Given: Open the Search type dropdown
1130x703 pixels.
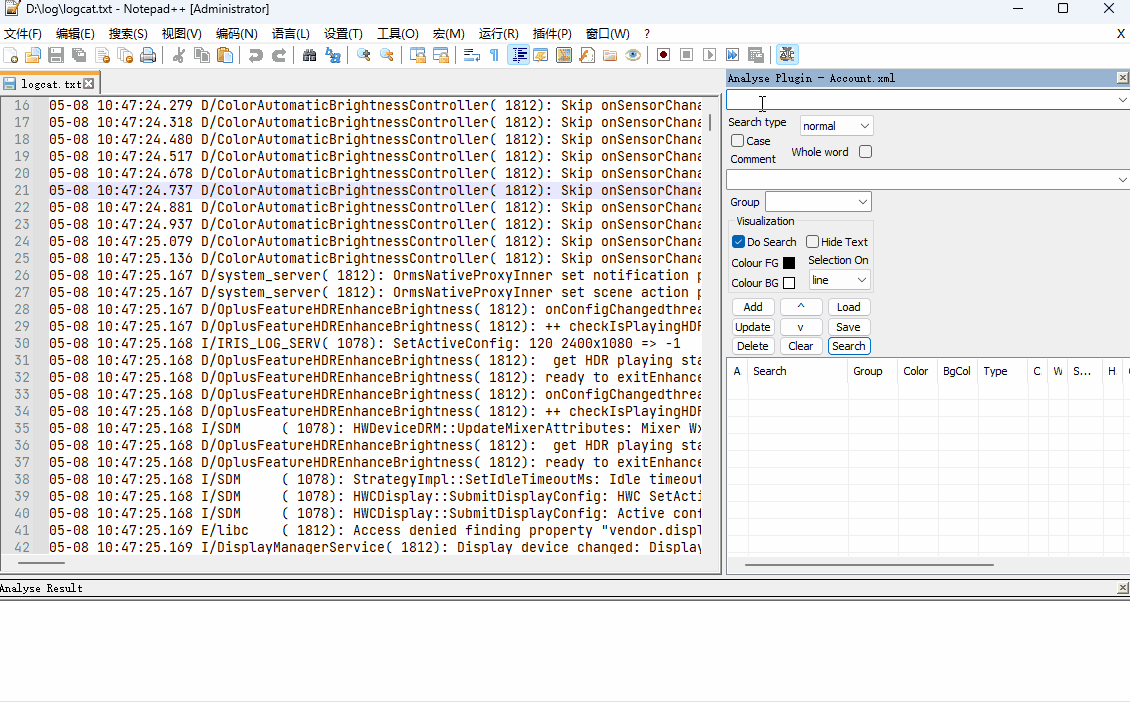Looking at the screenshot, I should pyautogui.click(x=837, y=126).
